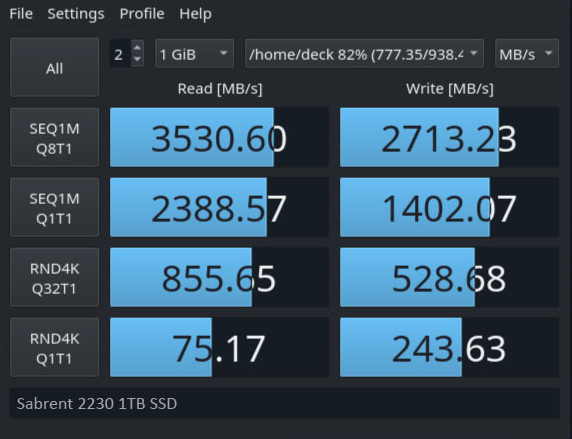Click the 75.17 random read result bar
Image resolution: width=572 pixels, height=439 pixels.
219,347
